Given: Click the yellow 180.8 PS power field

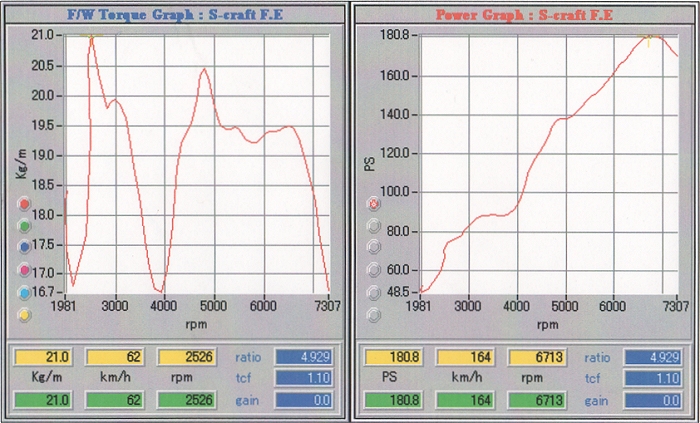Looking at the screenshot, I should click(x=393, y=357).
